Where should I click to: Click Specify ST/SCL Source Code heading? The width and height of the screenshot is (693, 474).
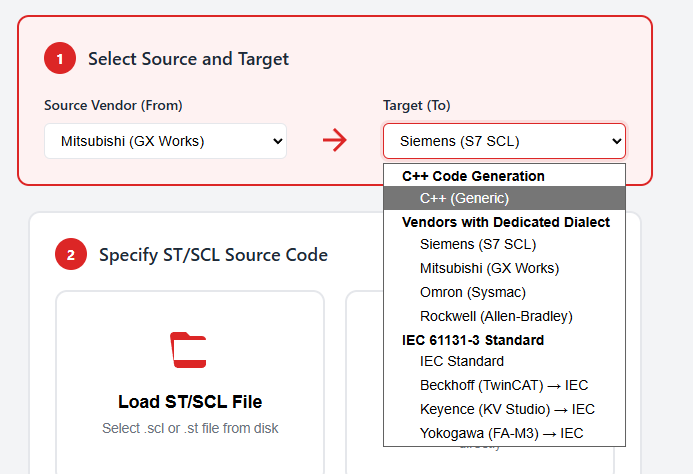click(213, 255)
